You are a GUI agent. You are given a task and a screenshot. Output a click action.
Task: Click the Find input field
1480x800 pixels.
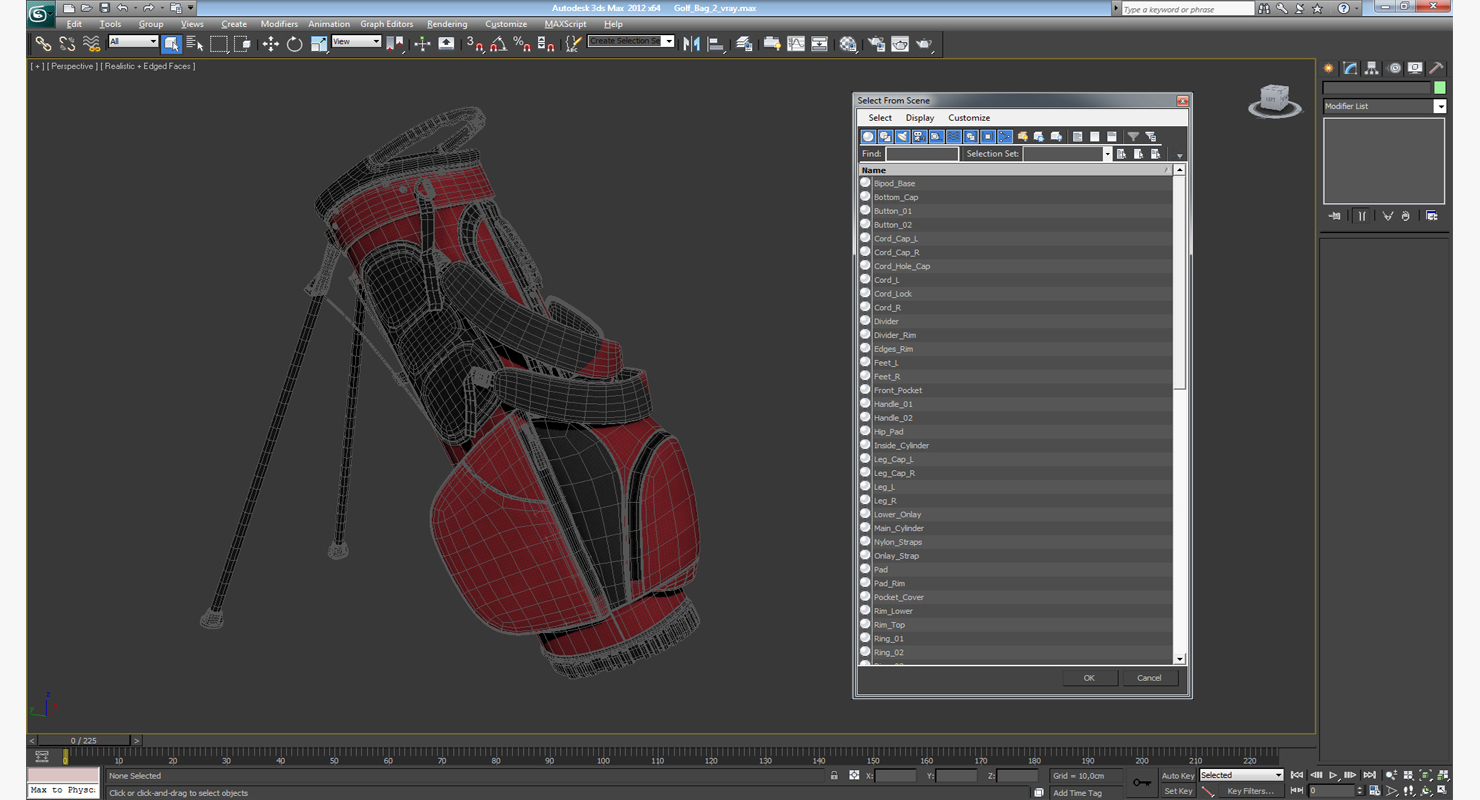[x=922, y=154]
